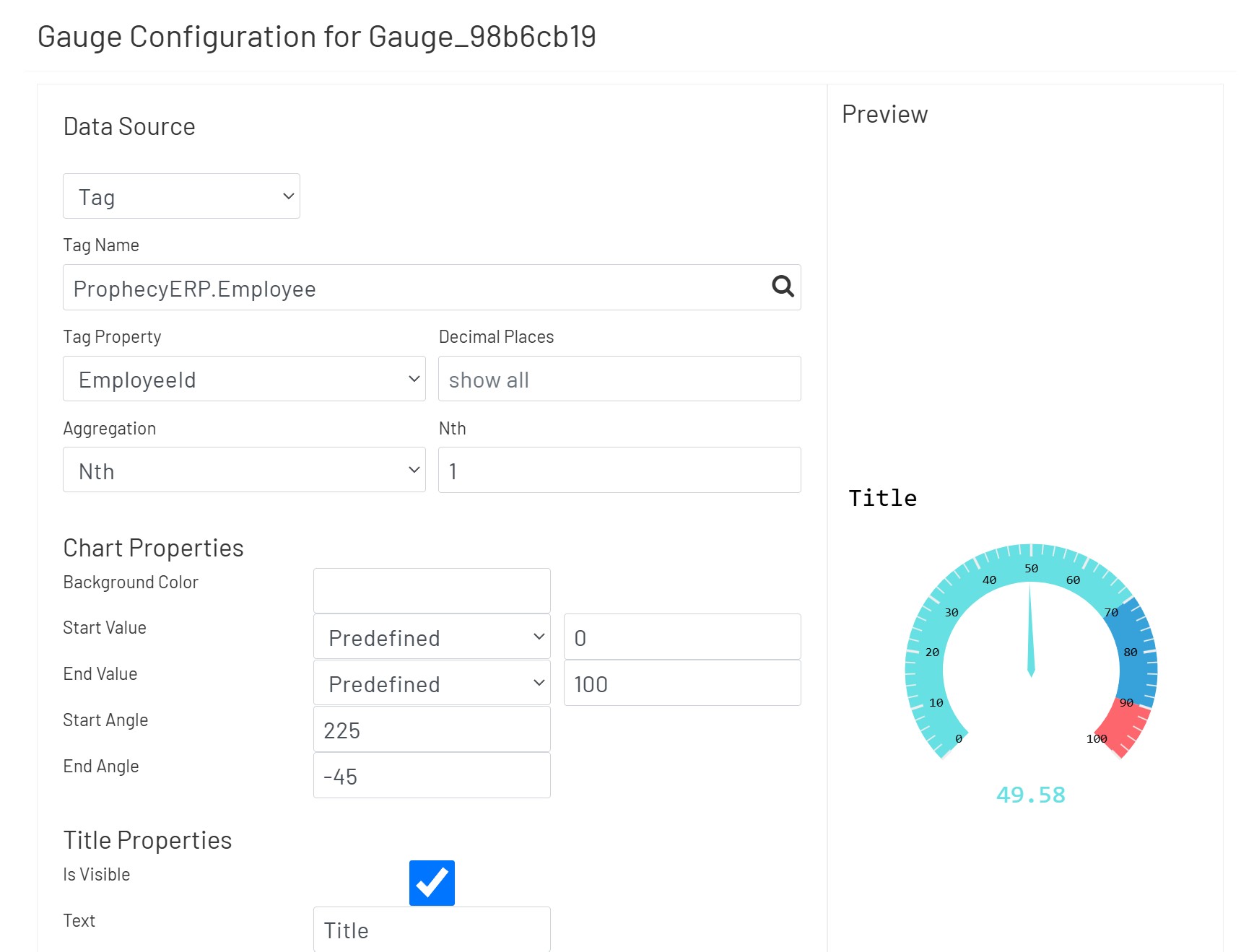
Task: Open the Aggregation Nth dropdown
Action: tap(244, 471)
